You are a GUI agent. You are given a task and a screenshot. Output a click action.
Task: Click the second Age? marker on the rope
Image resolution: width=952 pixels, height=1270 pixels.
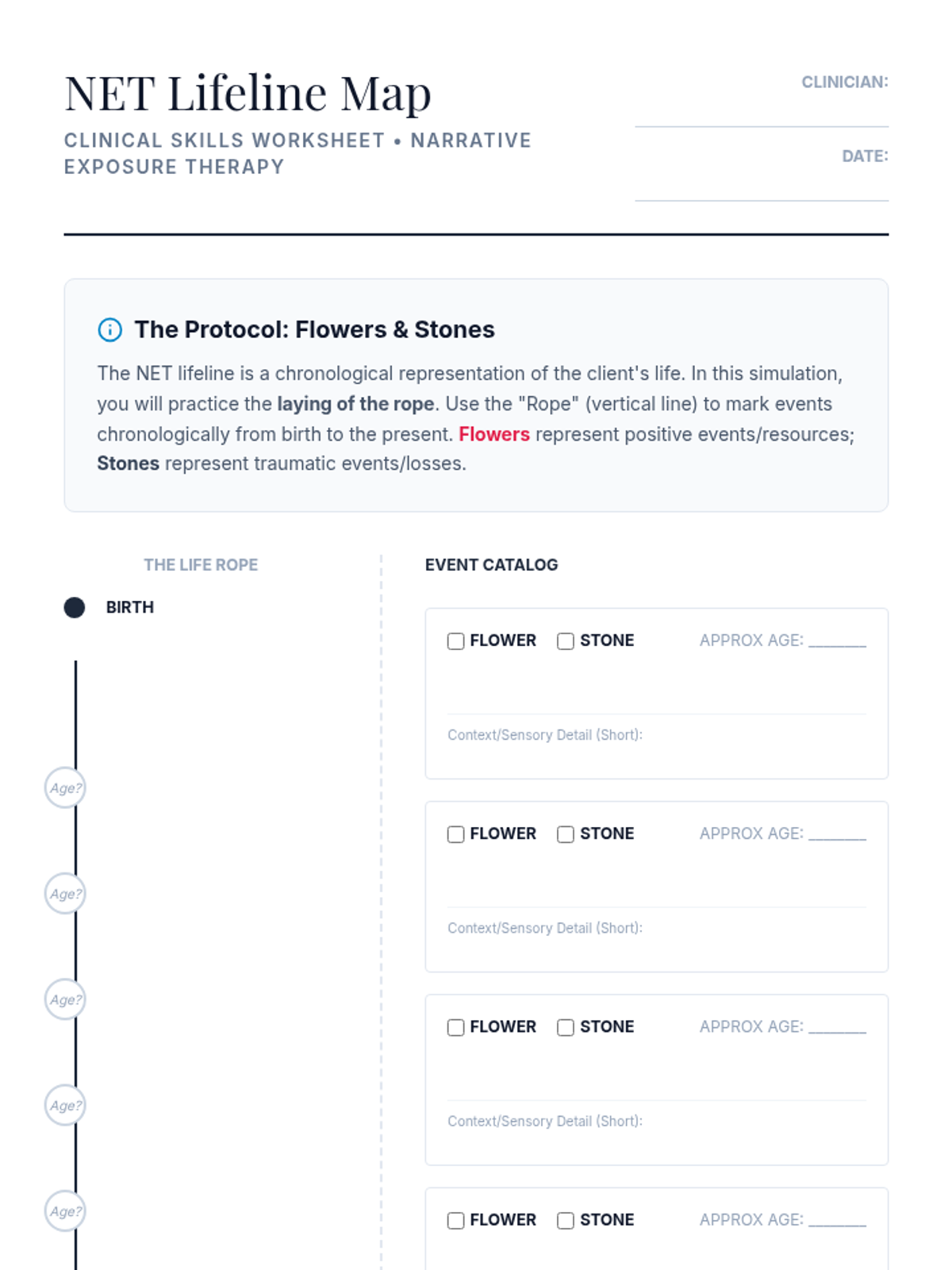pyautogui.click(x=65, y=894)
